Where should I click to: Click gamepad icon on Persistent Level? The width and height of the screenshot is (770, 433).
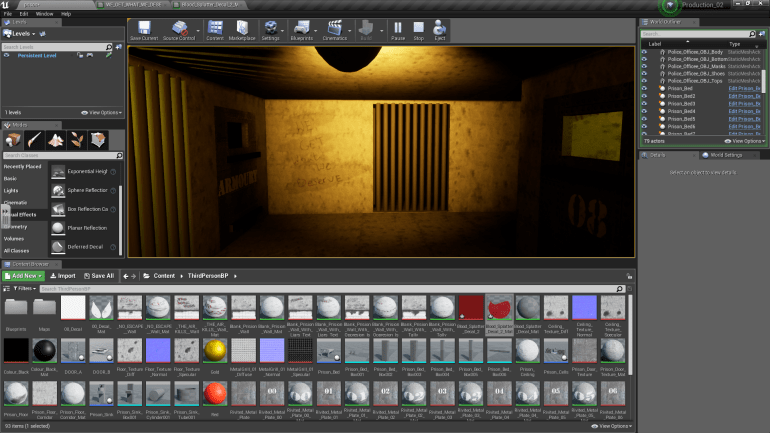(90, 55)
